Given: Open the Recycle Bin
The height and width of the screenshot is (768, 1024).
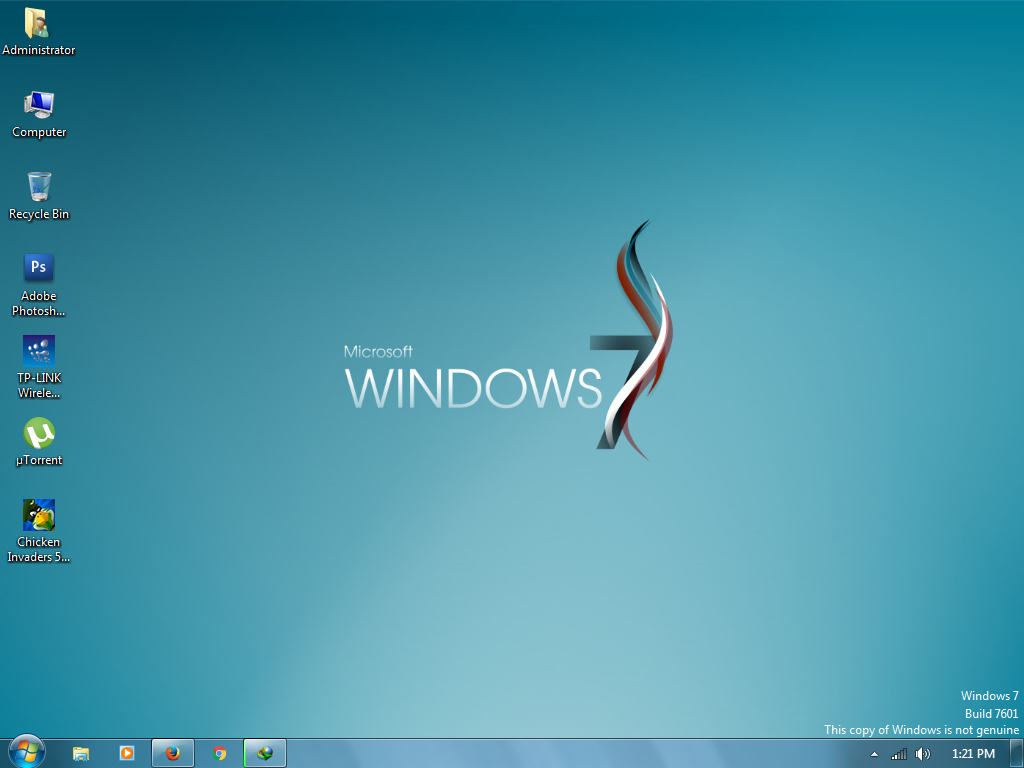Looking at the screenshot, I should [x=38, y=187].
